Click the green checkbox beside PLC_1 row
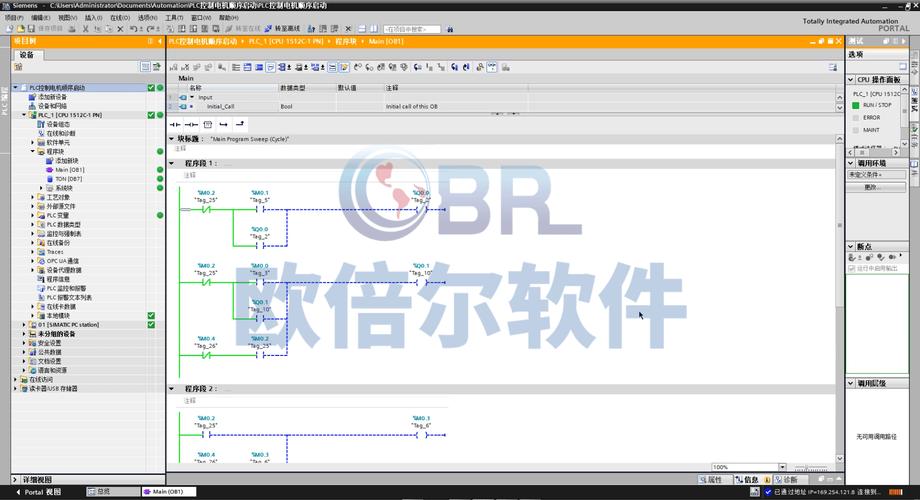The image size is (920, 500). click(x=151, y=115)
